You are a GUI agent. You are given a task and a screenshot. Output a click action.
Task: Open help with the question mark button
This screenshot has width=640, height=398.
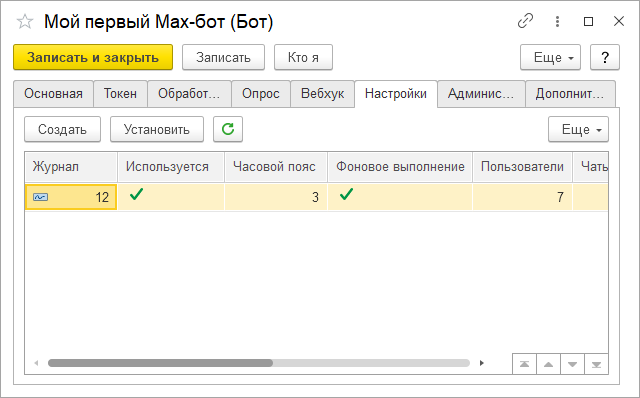pos(605,58)
